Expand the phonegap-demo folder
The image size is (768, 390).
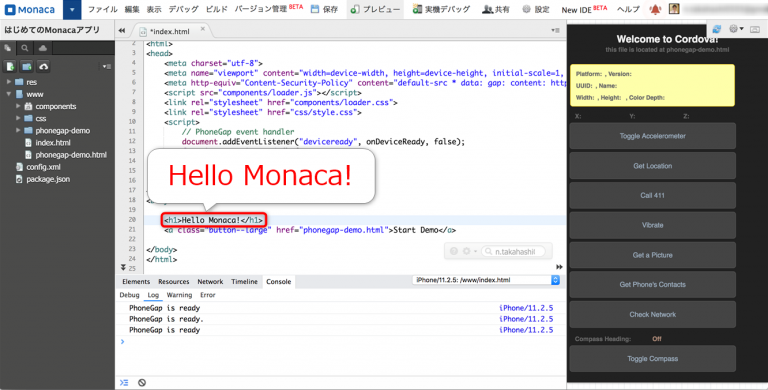pyautogui.click(x=18, y=130)
